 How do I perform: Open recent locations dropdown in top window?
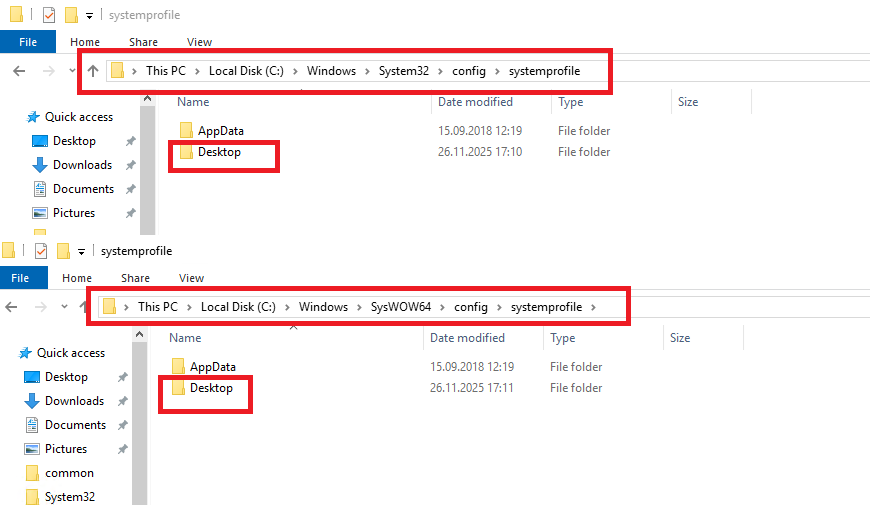(x=72, y=71)
